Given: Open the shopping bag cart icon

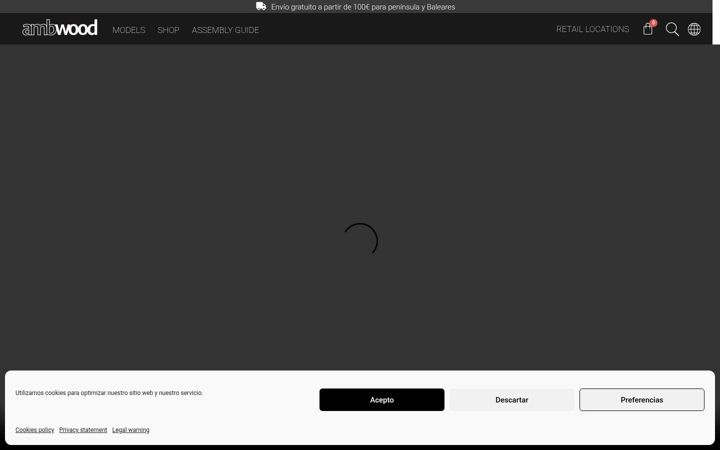Looking at the screenshot, I should 648,29.
